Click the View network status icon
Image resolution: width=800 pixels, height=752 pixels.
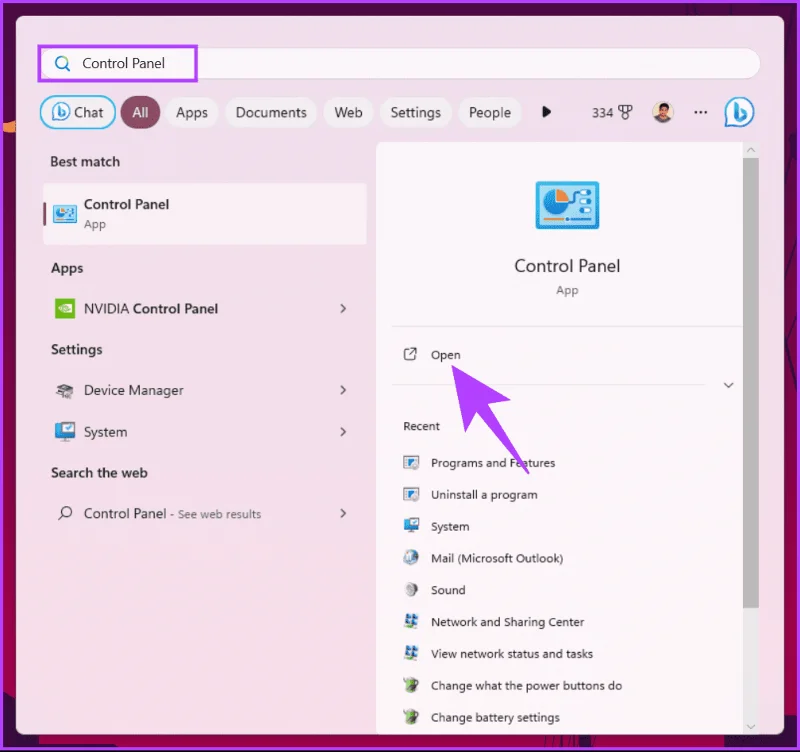(x=411, y=653)
